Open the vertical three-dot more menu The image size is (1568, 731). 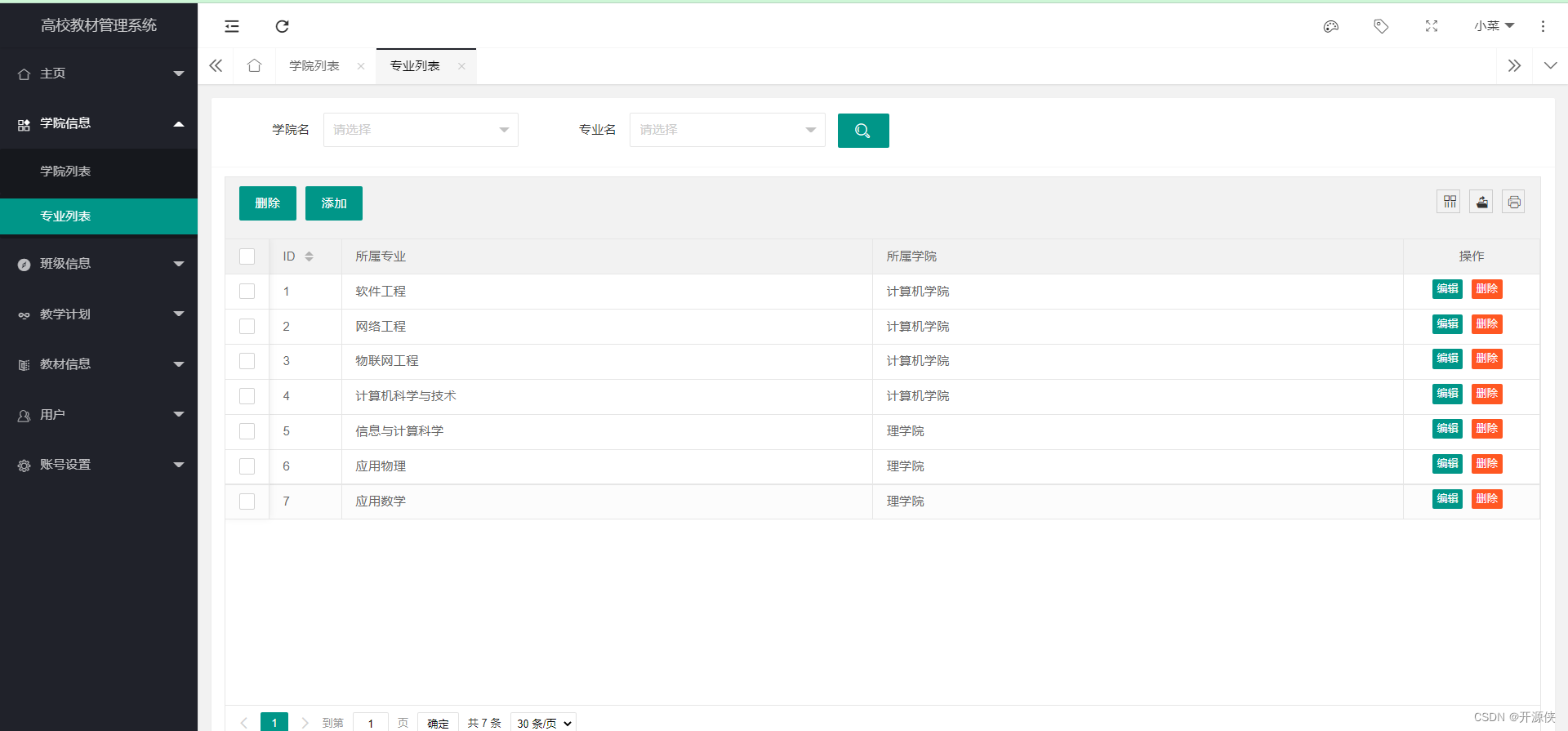pyautogui.click(x=1543, y=26)
